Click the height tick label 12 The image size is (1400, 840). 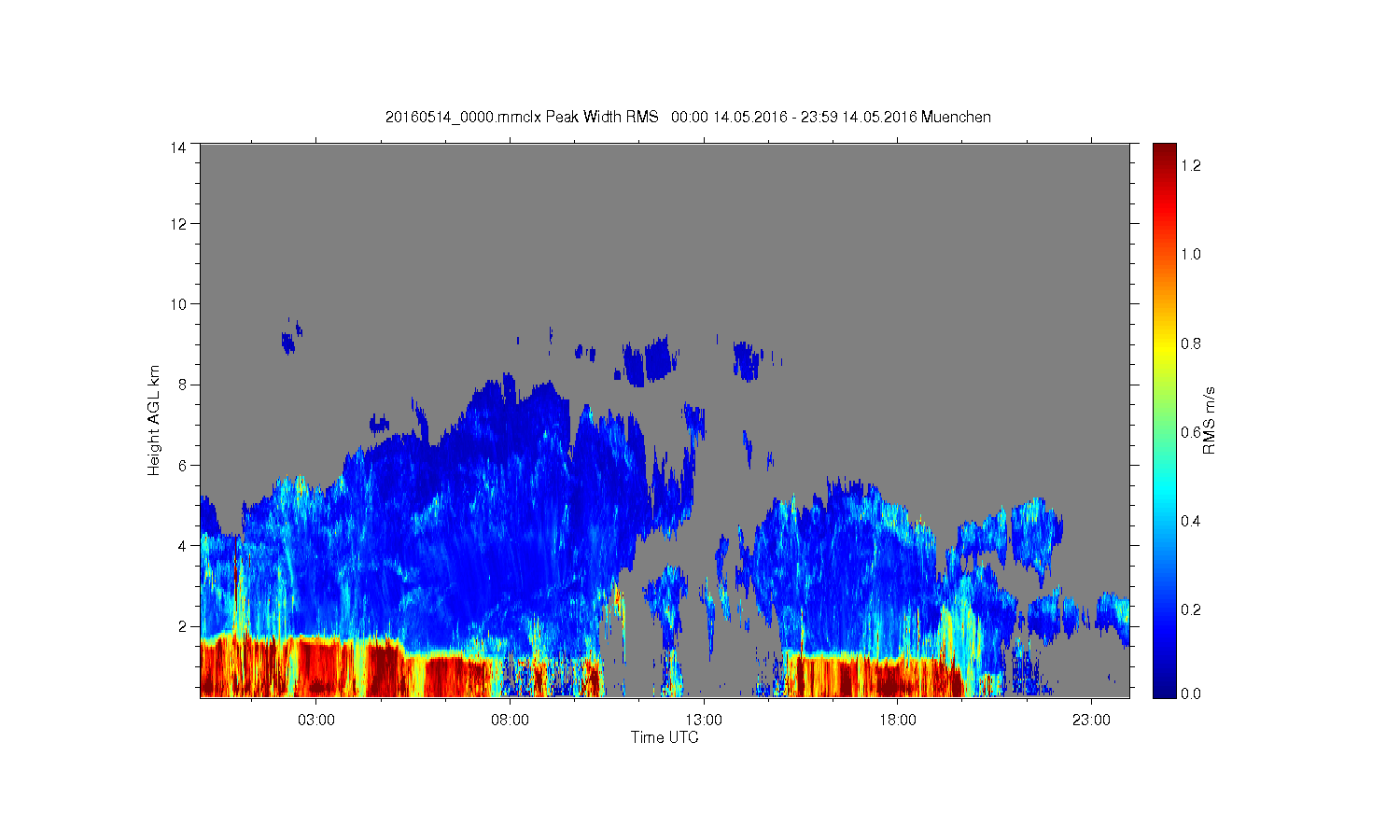177,223
